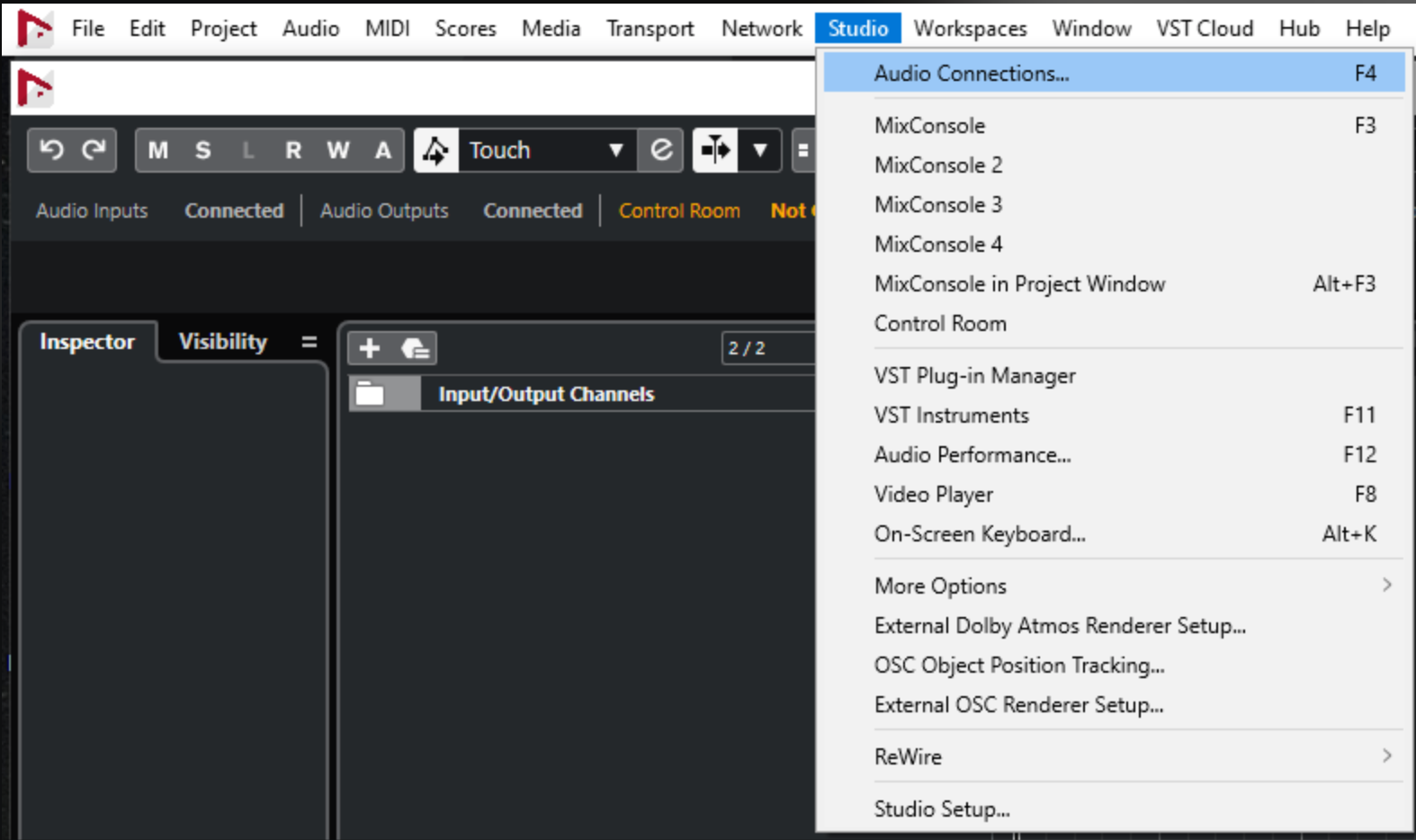
Task: Click the Undo arrow icon
Action: pyautogui.click(x=51, y=149)
